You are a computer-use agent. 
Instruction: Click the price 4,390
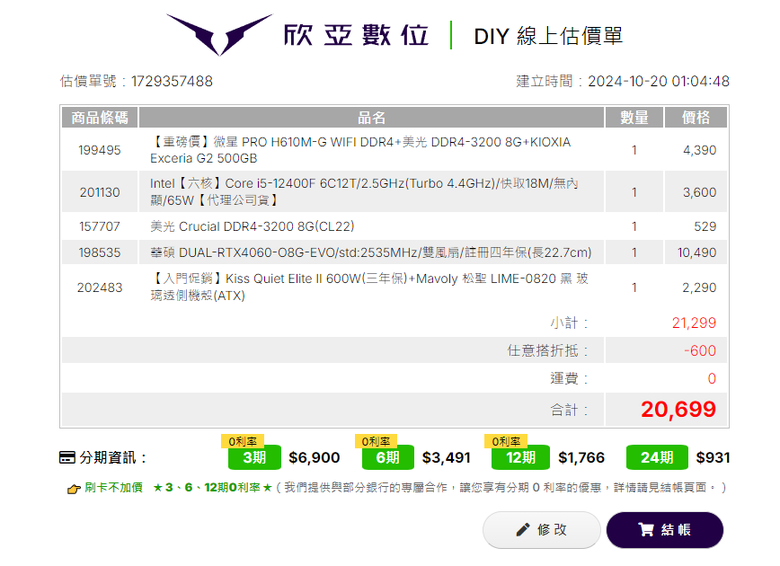[699, 150]
